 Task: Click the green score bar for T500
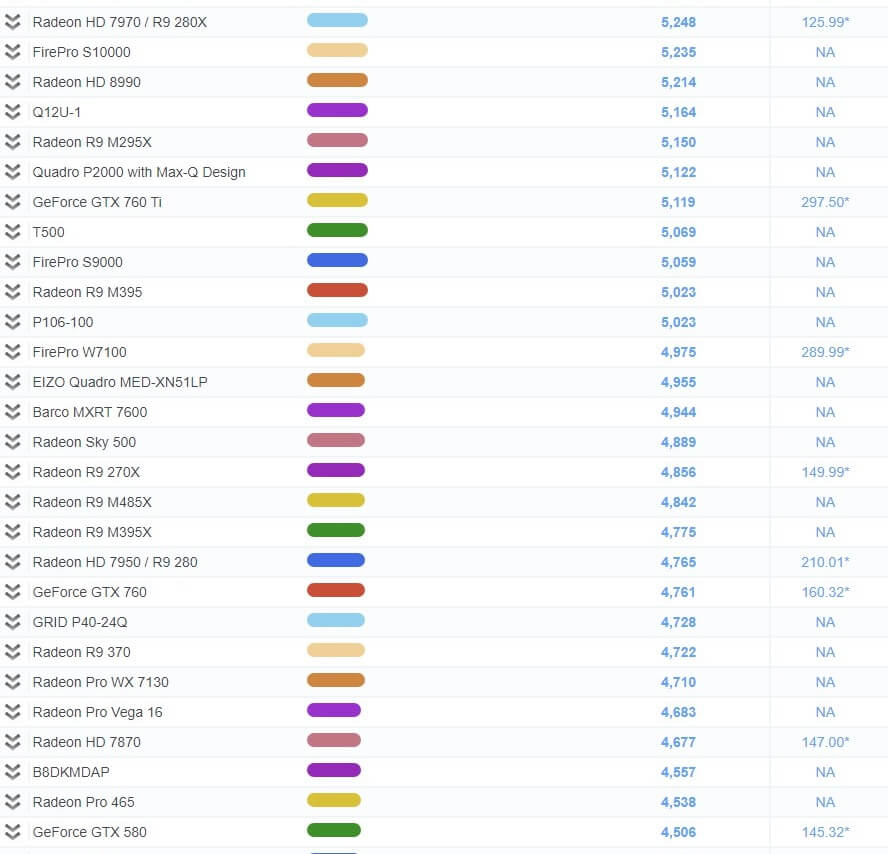click(337, 230)
